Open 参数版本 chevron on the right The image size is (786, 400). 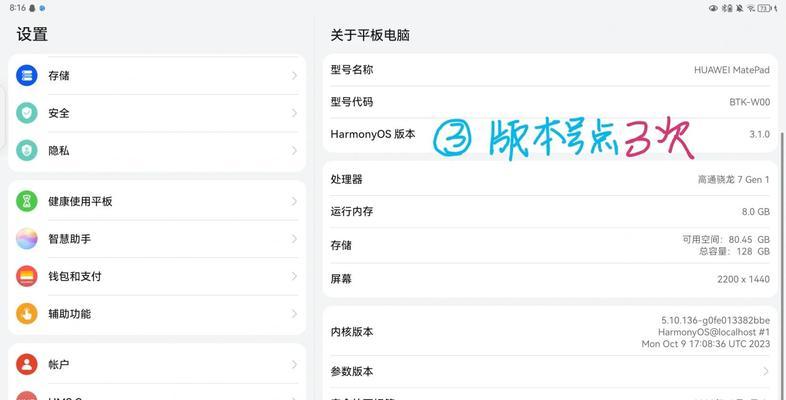(765, 371)
